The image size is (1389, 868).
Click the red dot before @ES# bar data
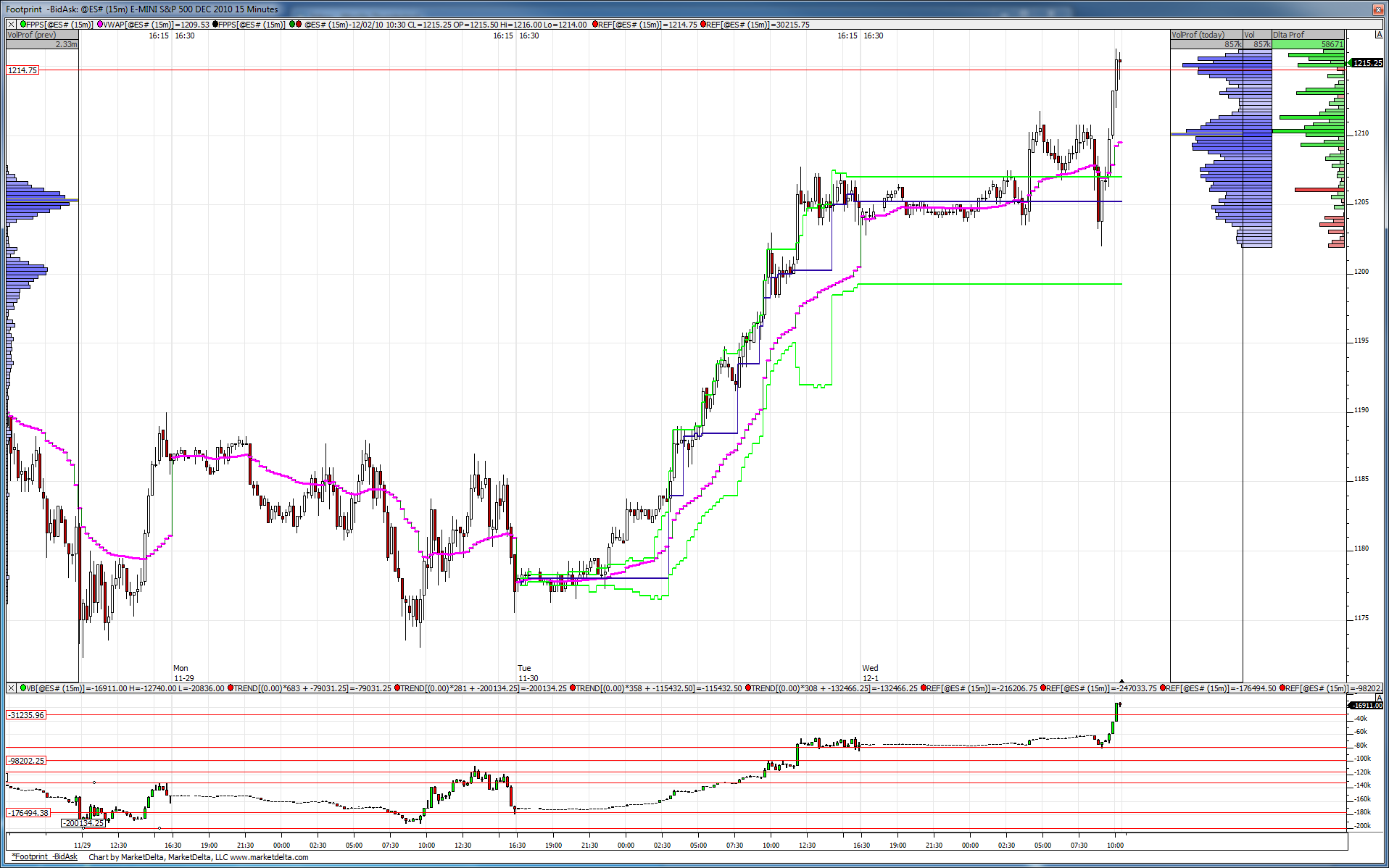pos(299,24)
